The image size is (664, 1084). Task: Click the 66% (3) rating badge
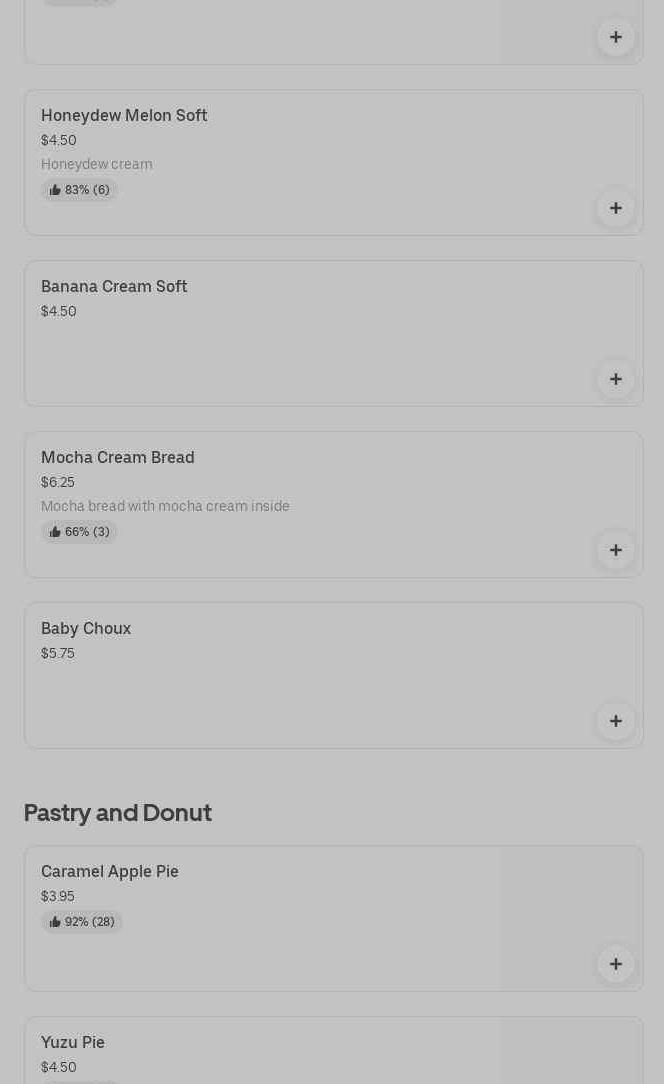pyautogui.click(x=80, y=532)
